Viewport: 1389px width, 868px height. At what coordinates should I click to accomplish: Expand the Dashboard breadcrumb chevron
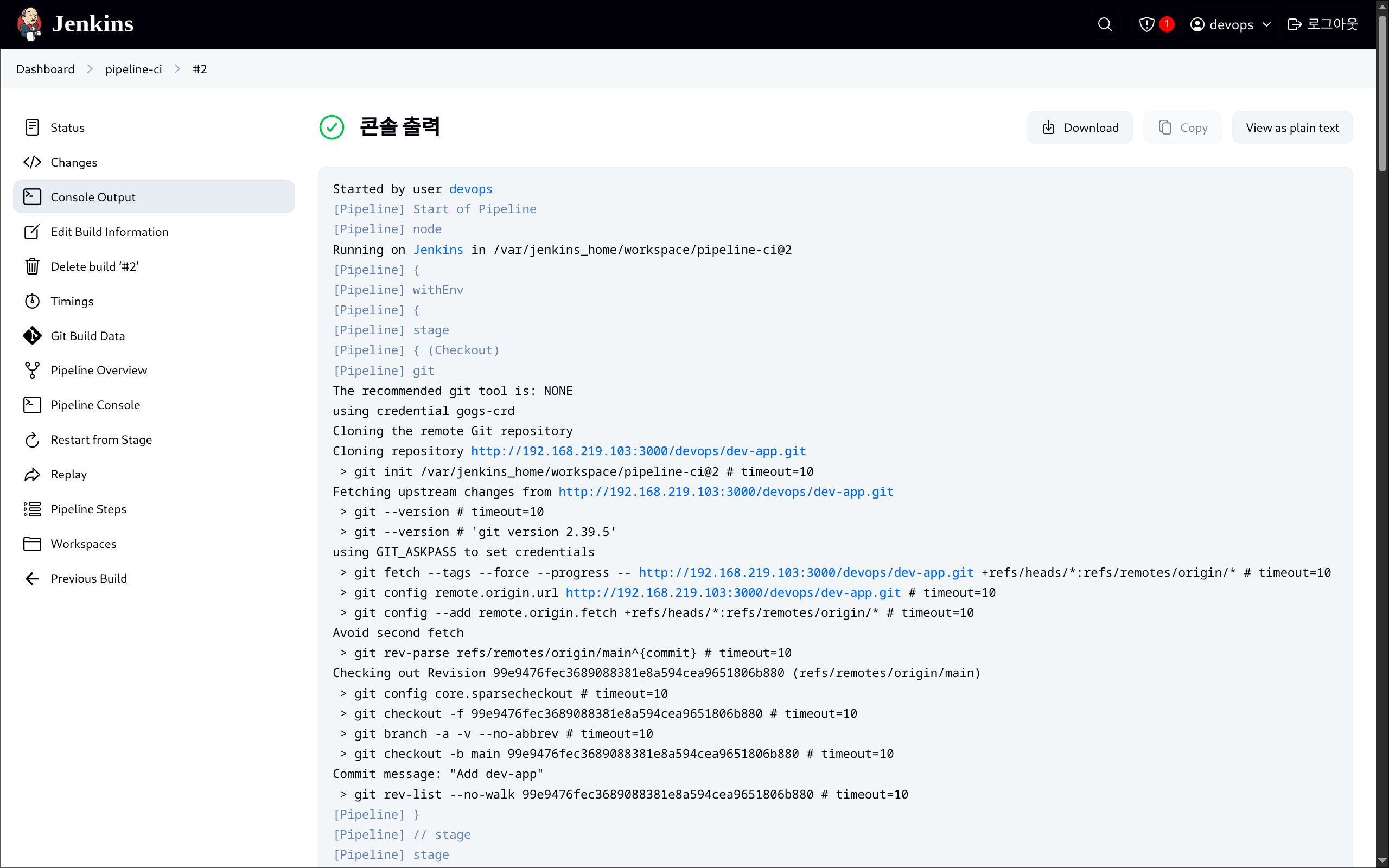pyautogui.click(x=90, y=69)
